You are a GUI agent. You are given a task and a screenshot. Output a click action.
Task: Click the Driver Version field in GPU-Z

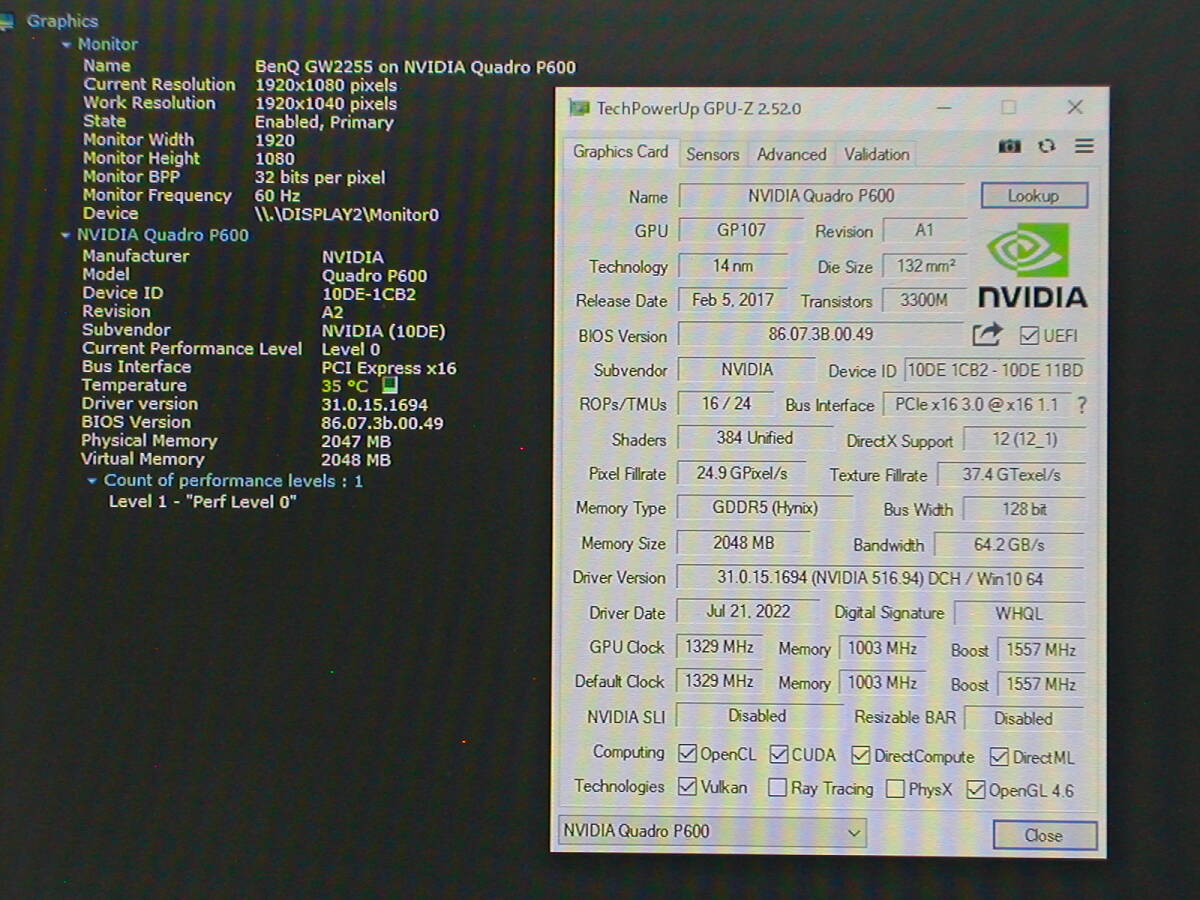point(879,578)
